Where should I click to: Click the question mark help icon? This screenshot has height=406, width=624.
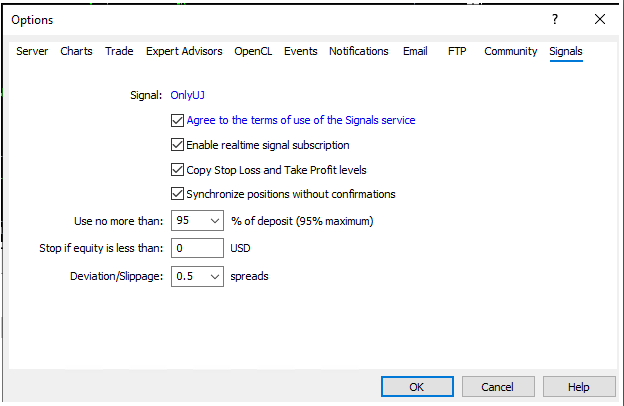tap(555, 19)
